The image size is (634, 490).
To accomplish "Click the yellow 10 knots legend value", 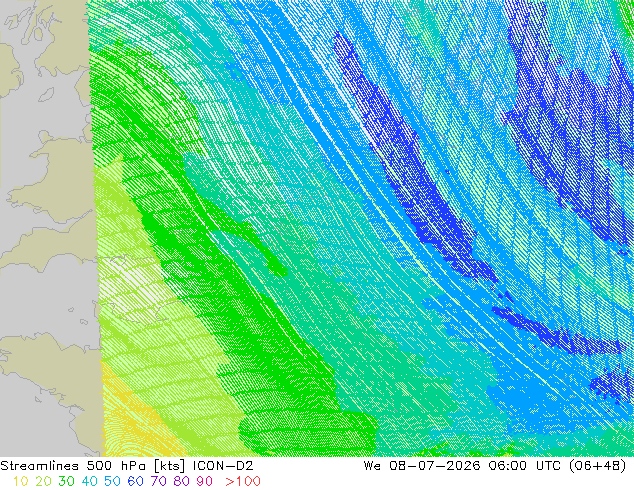I will (21, 482).
